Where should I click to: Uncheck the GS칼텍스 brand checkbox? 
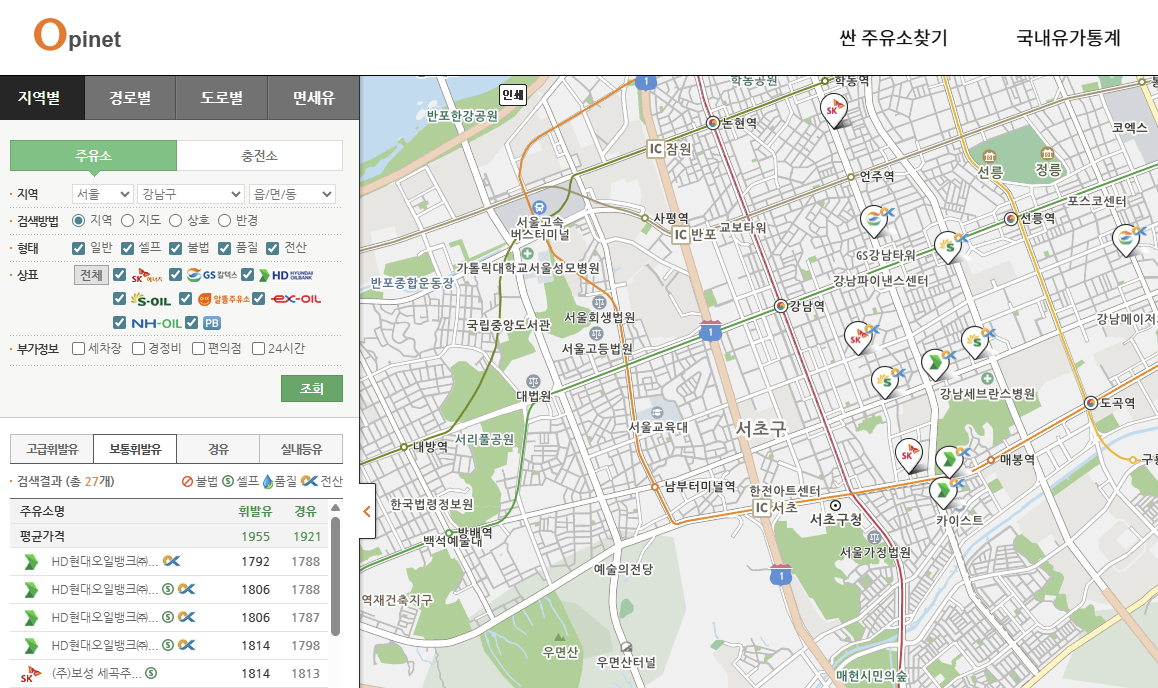175,275
